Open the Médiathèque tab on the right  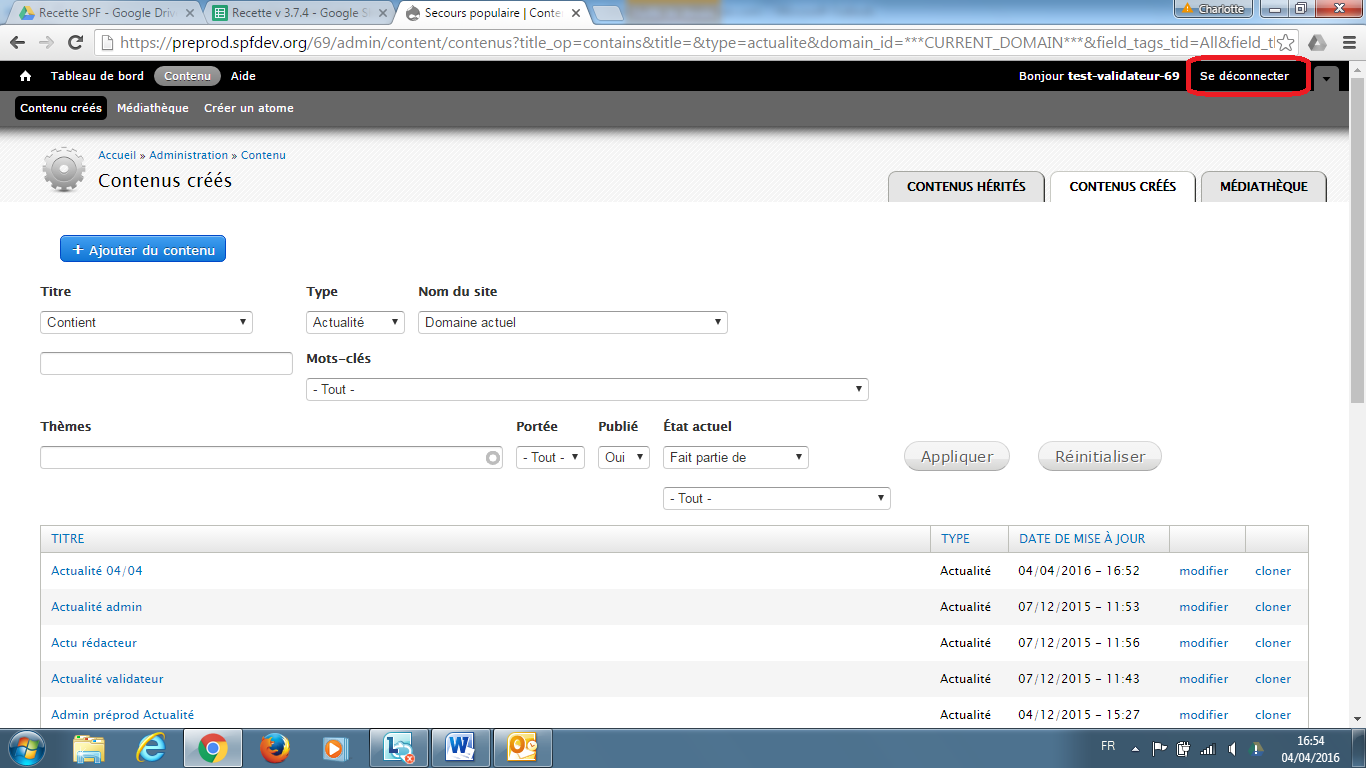[x=1263, y=187]
